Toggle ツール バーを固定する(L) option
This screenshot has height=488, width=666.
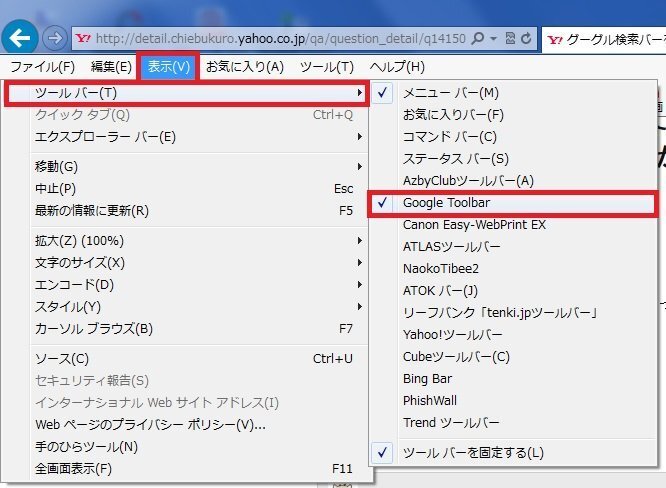coord(513,453)
